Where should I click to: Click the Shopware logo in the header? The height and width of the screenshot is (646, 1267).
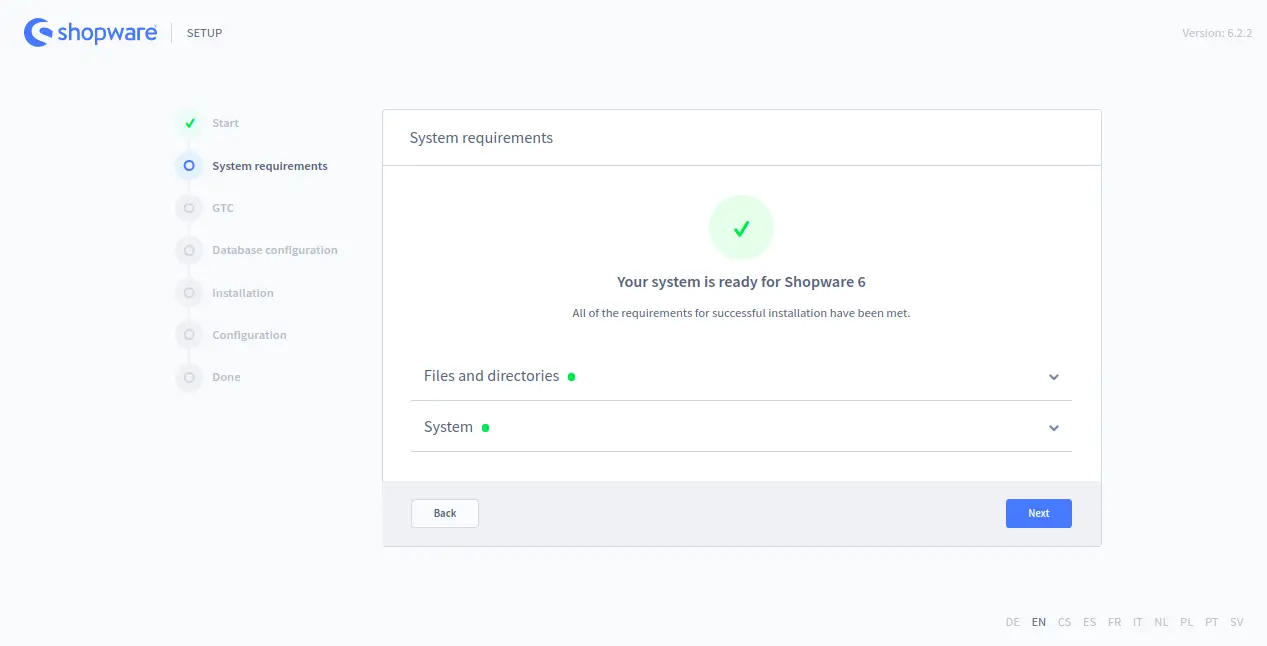click(90, 33)
